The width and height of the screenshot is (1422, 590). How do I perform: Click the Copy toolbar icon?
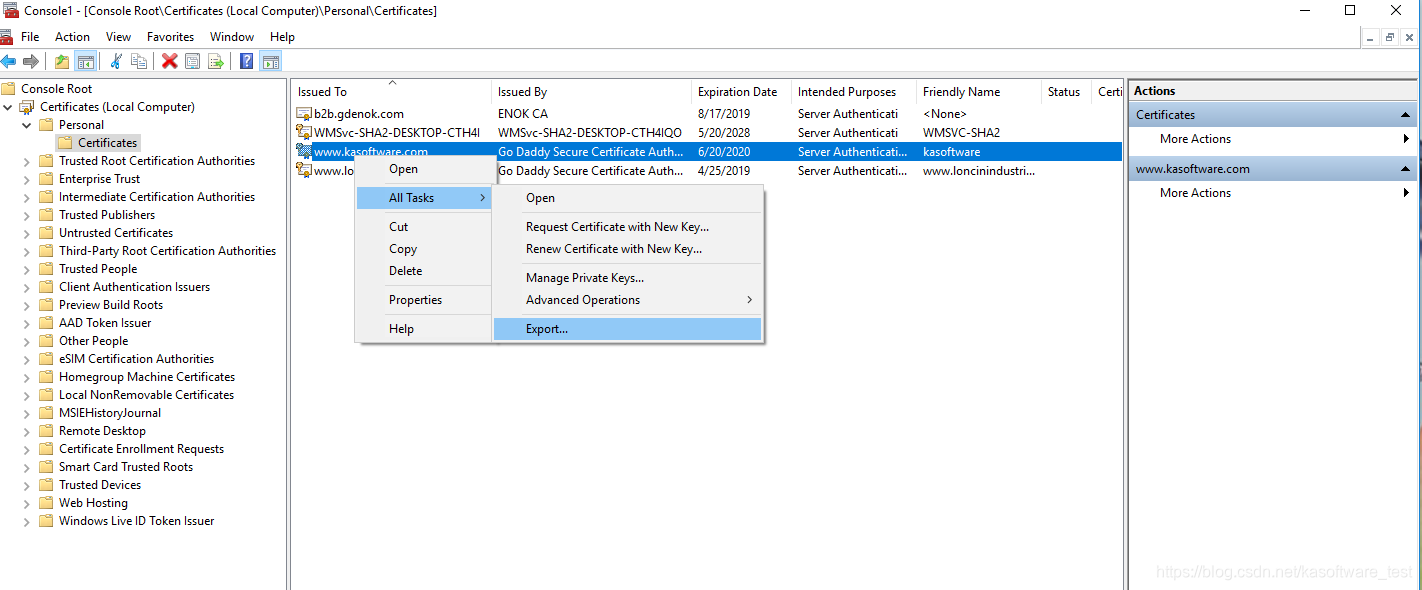point(139,62)
